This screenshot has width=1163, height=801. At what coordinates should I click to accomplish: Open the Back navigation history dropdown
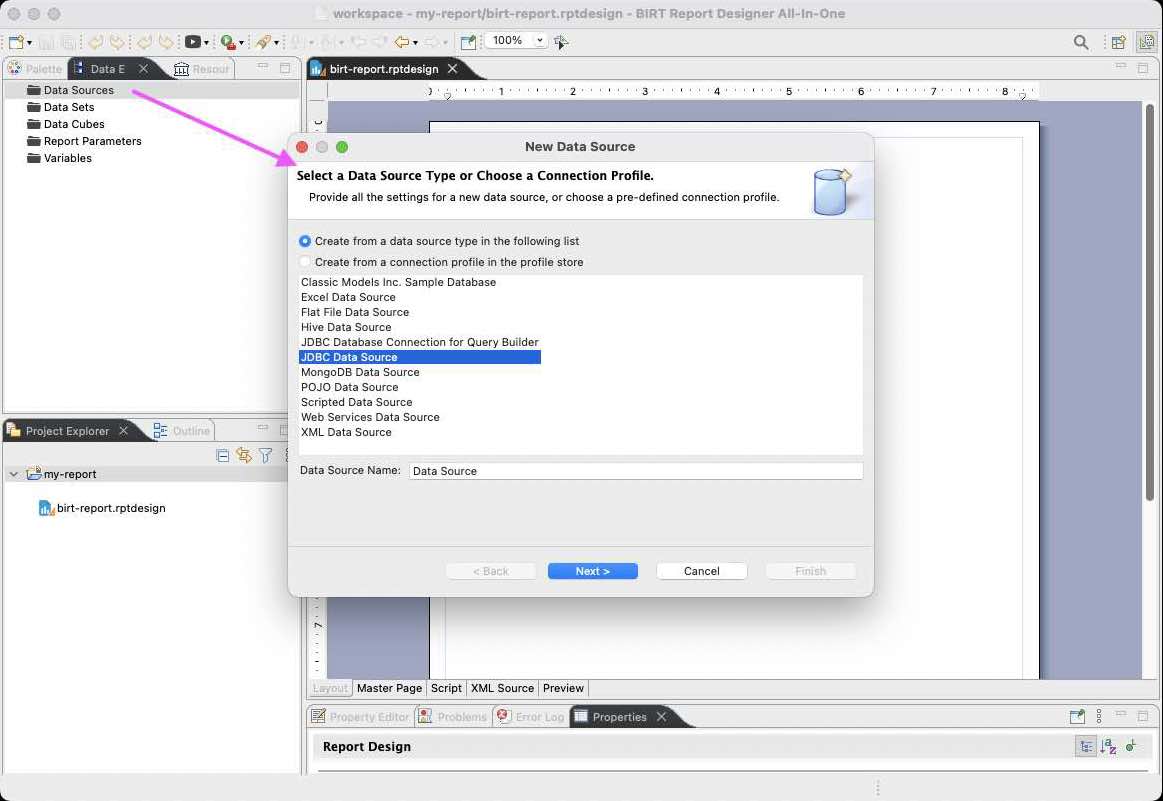pos(415,43)
